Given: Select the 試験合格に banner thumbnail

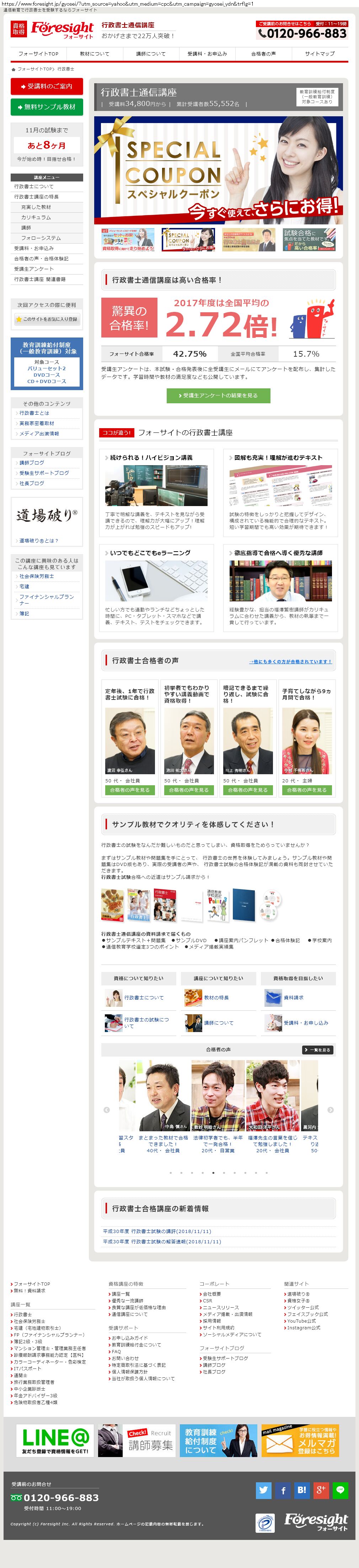Looking at the screenshot, I should point(309,240).
